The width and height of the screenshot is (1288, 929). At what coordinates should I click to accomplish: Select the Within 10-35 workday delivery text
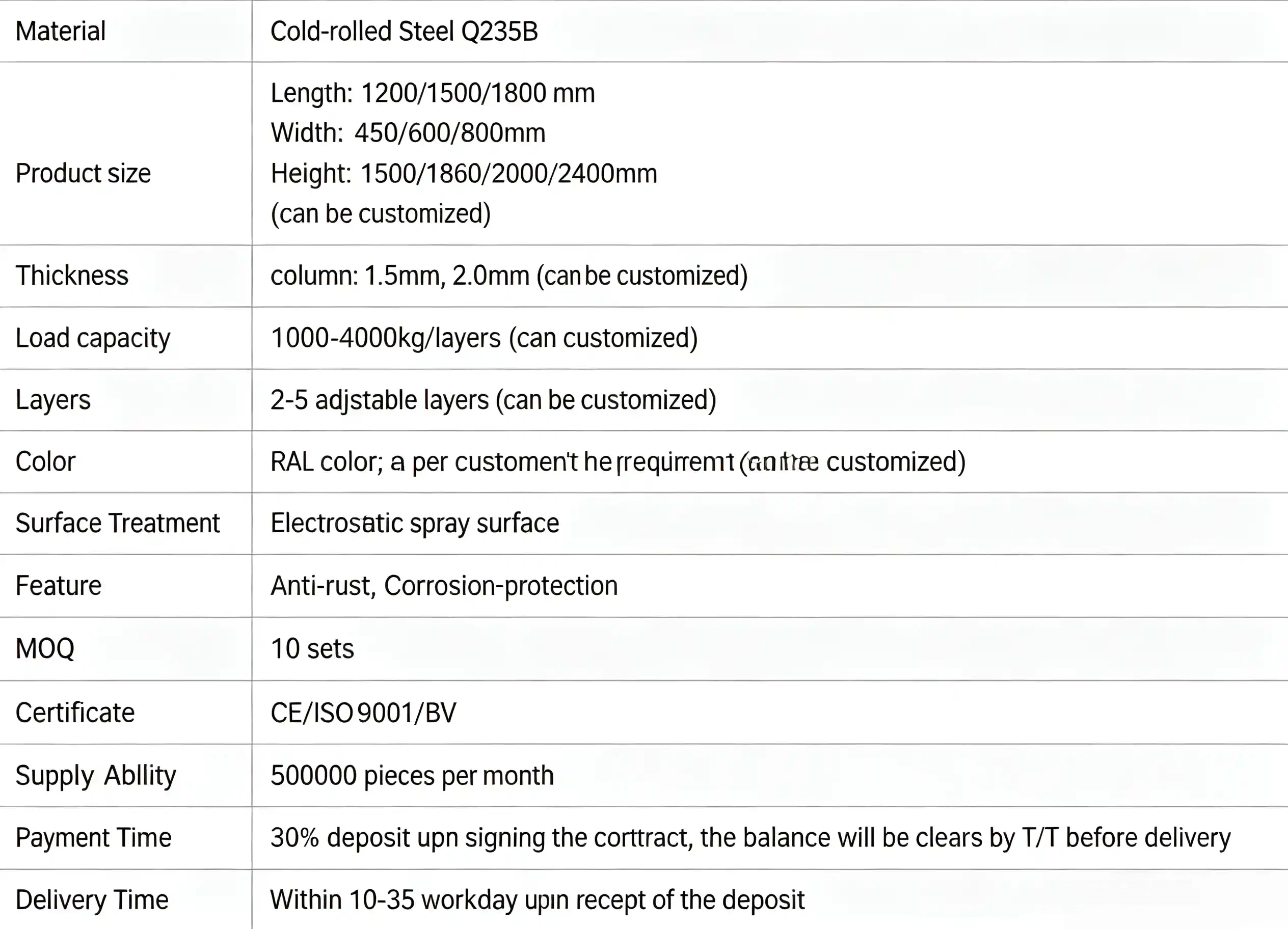(537, 900)
